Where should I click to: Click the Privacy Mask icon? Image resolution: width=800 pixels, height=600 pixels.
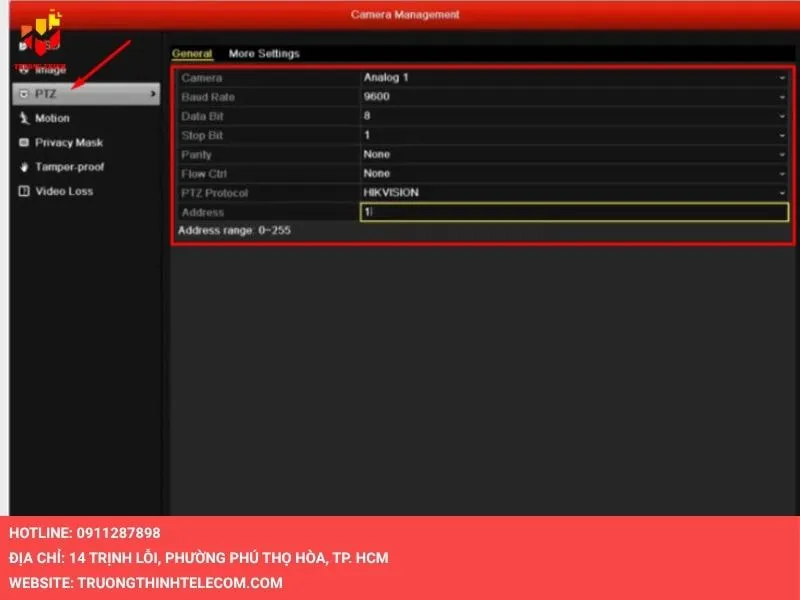click(x=24, y=143)
